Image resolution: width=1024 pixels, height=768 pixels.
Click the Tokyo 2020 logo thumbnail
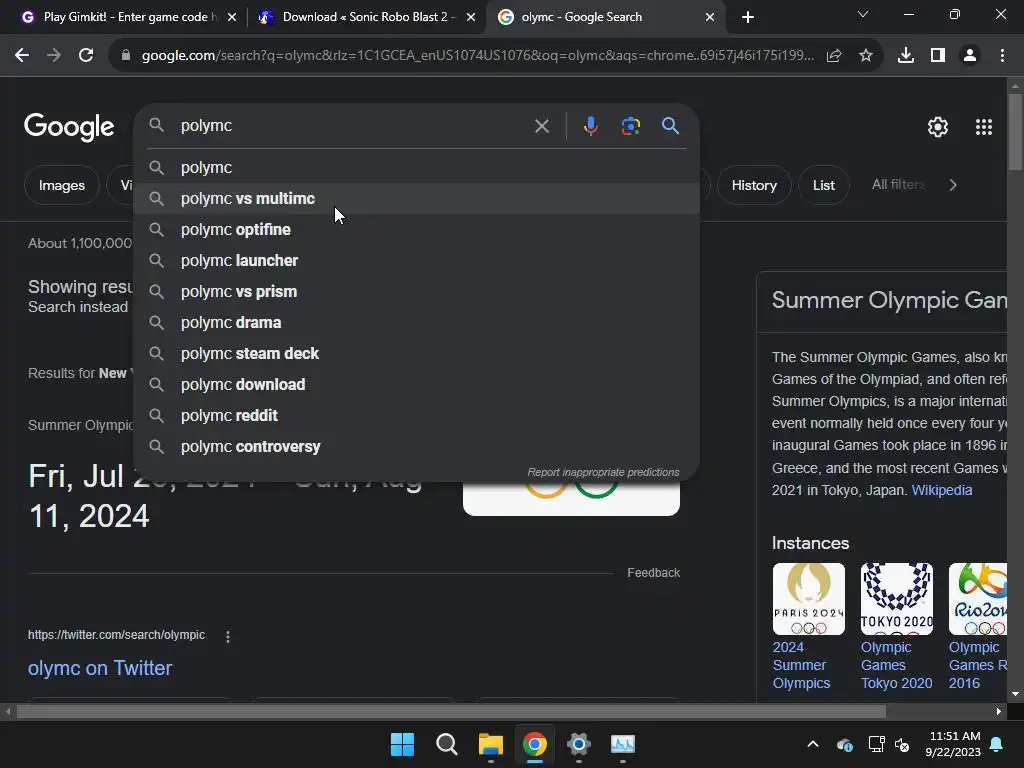click(897, 599)
